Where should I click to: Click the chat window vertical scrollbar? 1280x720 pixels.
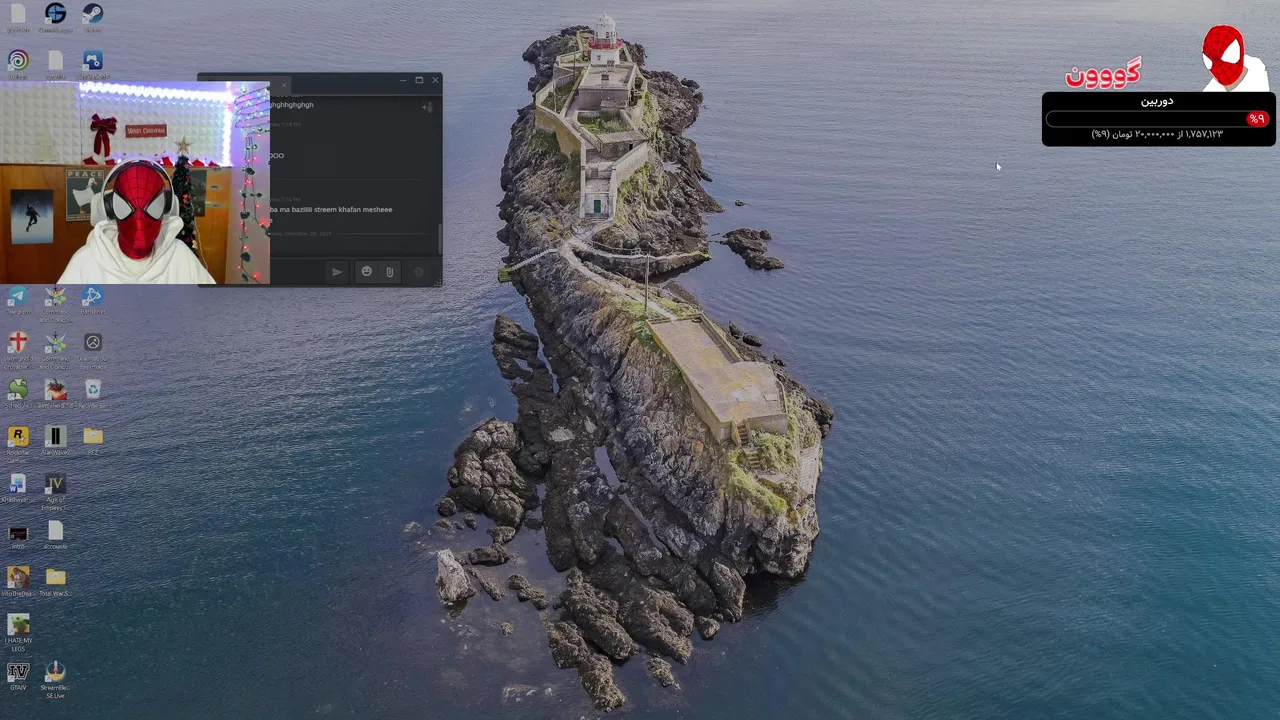(x=439, y=238)
